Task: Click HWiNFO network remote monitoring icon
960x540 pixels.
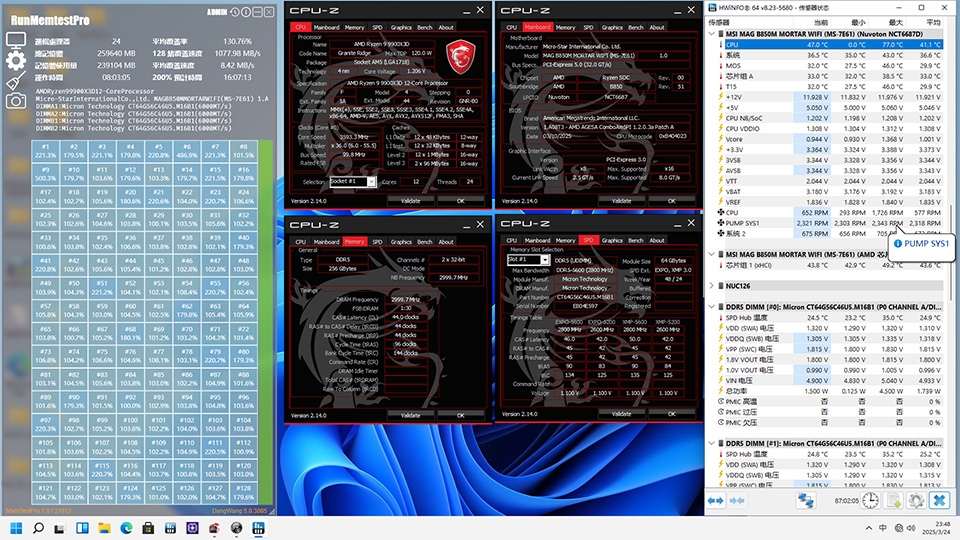Action: click(807, 499)
